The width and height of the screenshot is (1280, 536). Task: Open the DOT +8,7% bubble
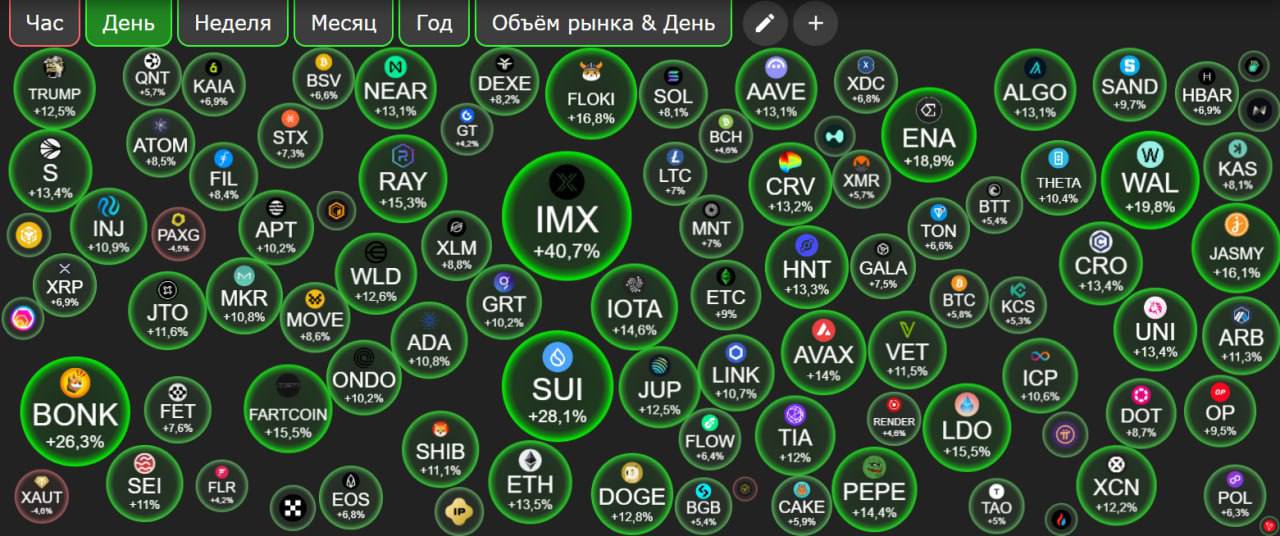pyautogui.click(x=1141, y=414)
